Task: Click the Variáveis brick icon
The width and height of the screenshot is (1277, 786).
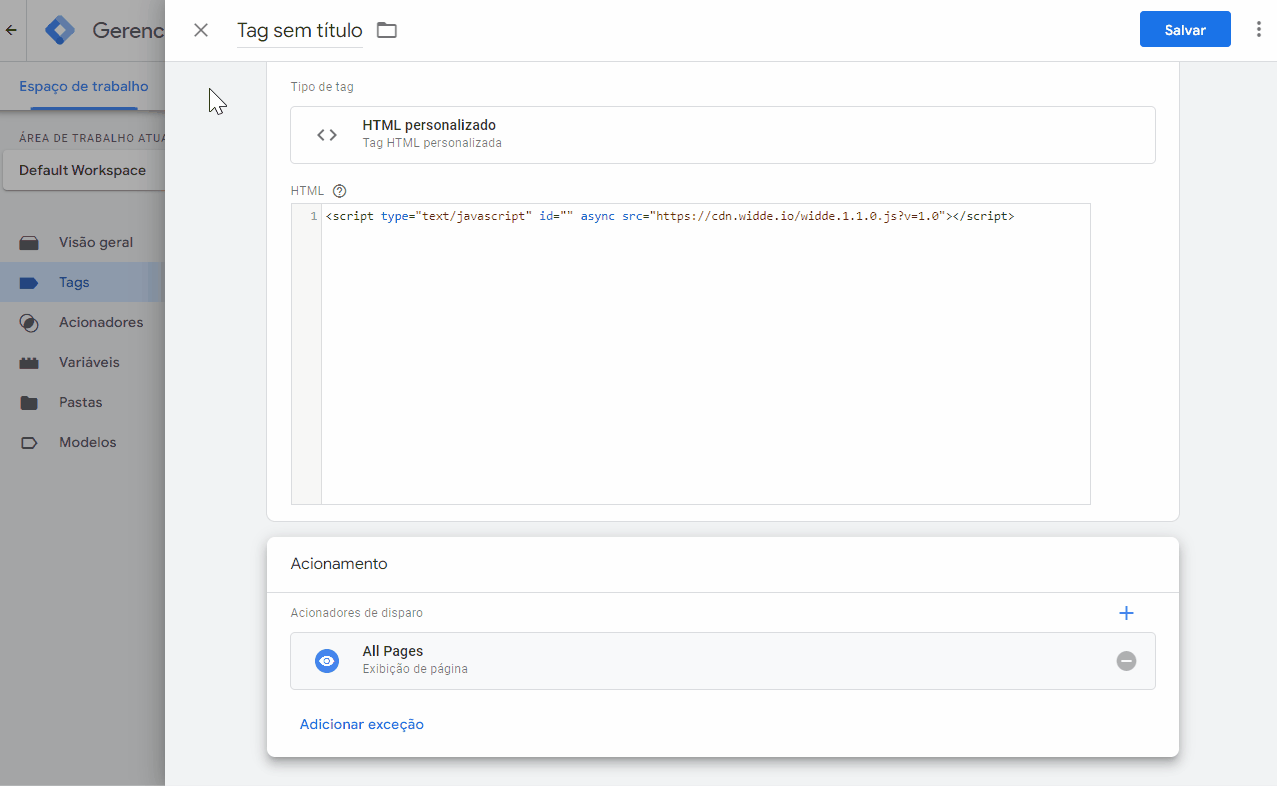Action: [x=29, y=363]
